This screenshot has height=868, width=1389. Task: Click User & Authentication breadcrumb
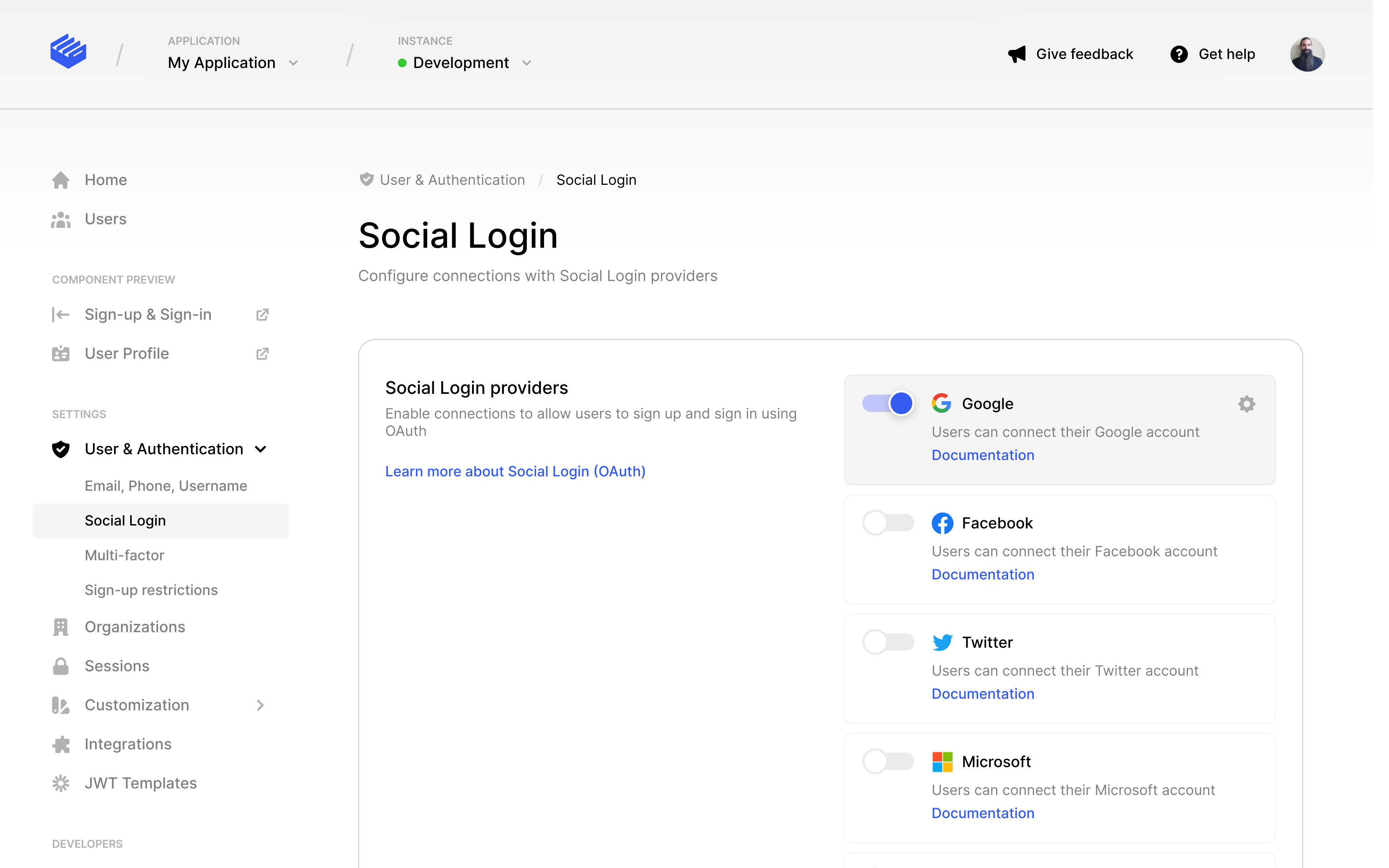(452, 180)
